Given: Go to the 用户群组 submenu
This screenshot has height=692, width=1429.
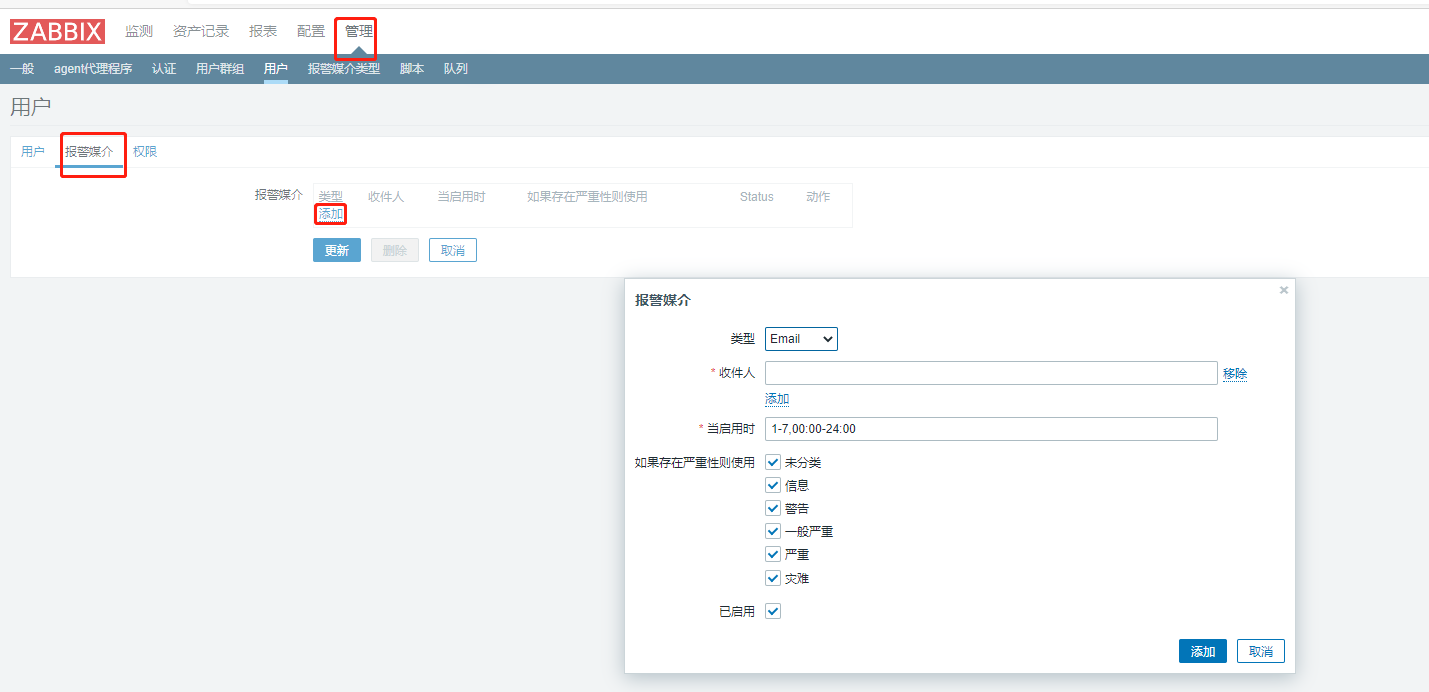Looking at the screenshot, I should (220, 69).
